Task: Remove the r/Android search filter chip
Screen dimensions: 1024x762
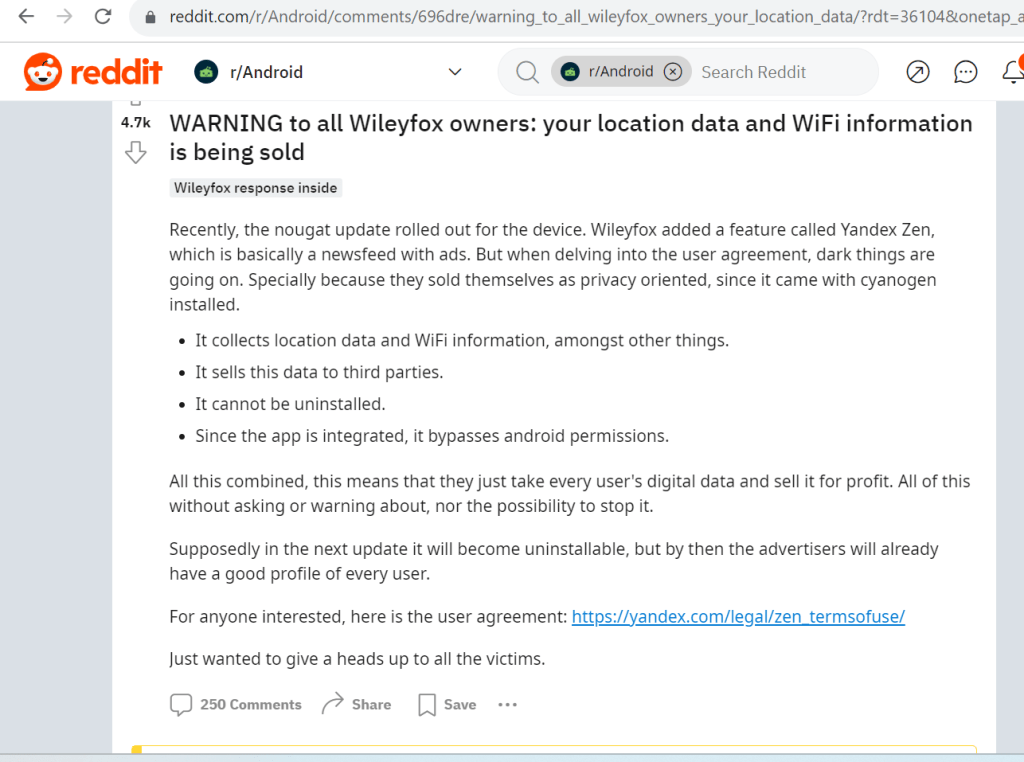Action: 673,72
